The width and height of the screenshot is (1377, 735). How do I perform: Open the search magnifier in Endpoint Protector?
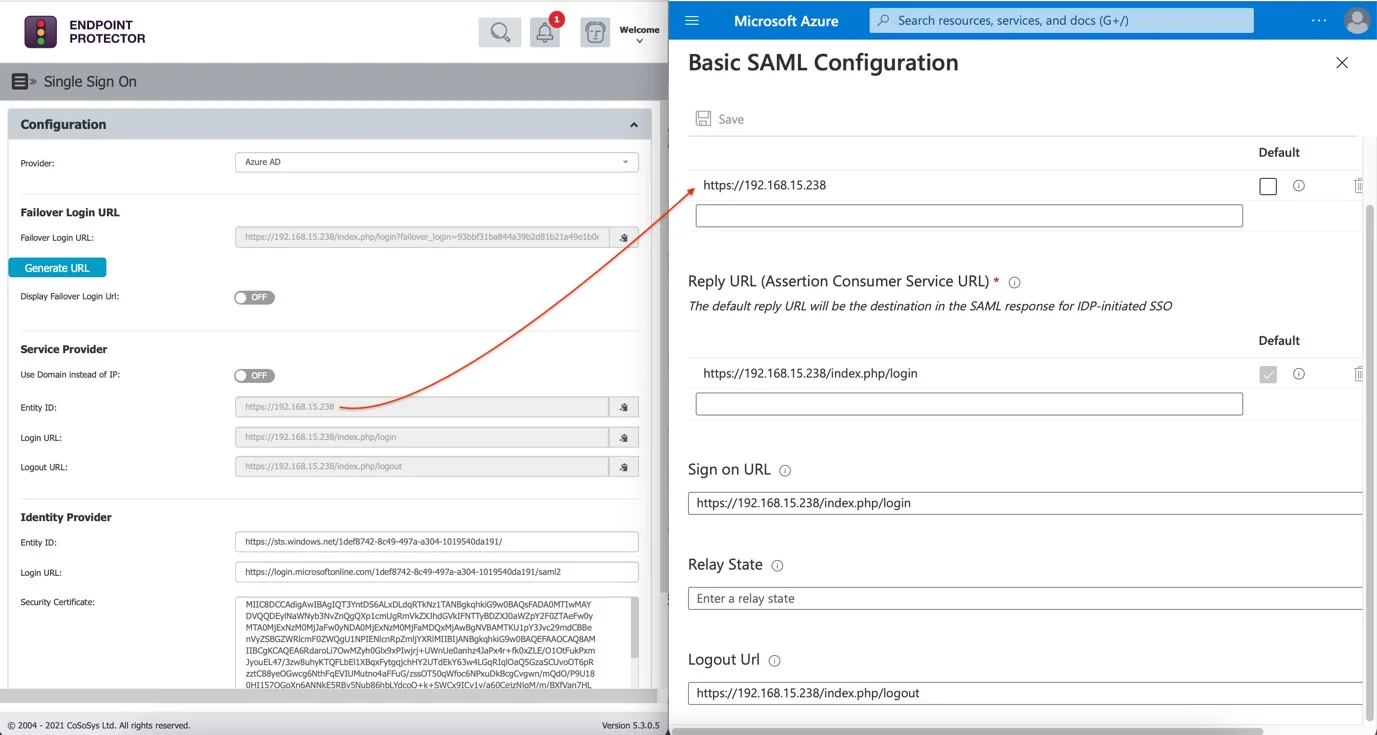pos(499,32)
